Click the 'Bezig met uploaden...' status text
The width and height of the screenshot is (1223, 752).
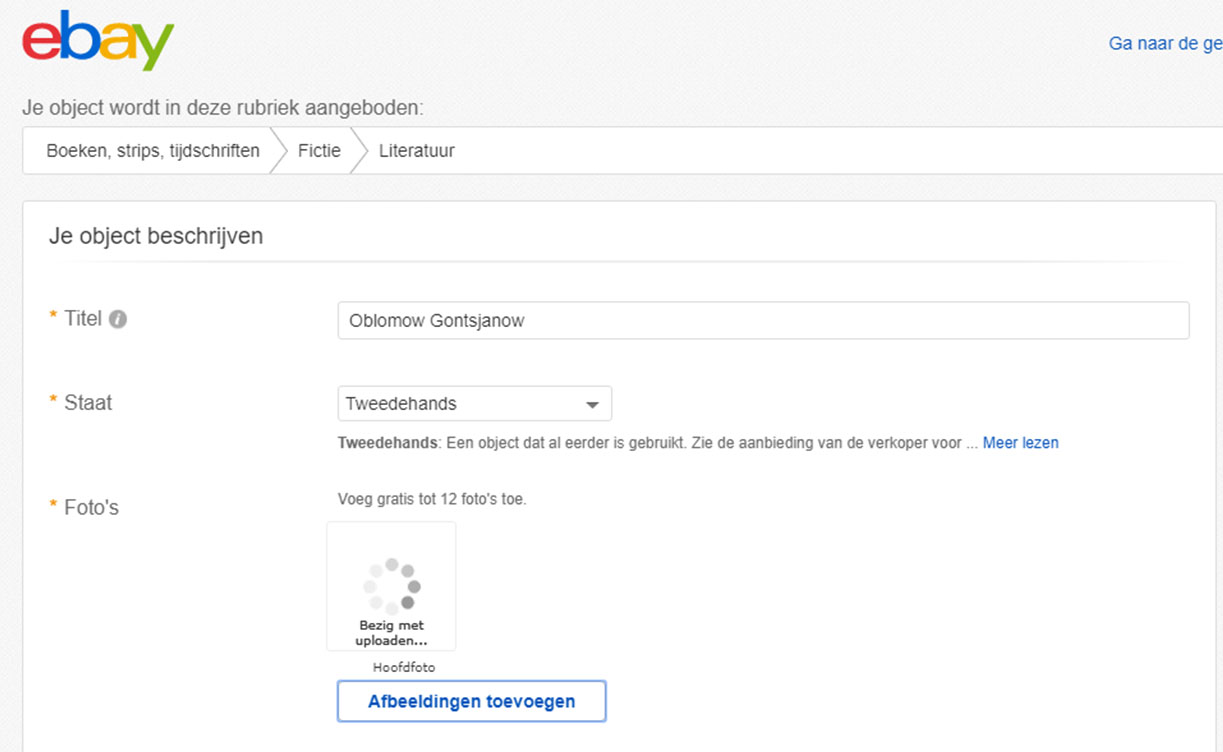pyautogui.click(x=391, y=633)
